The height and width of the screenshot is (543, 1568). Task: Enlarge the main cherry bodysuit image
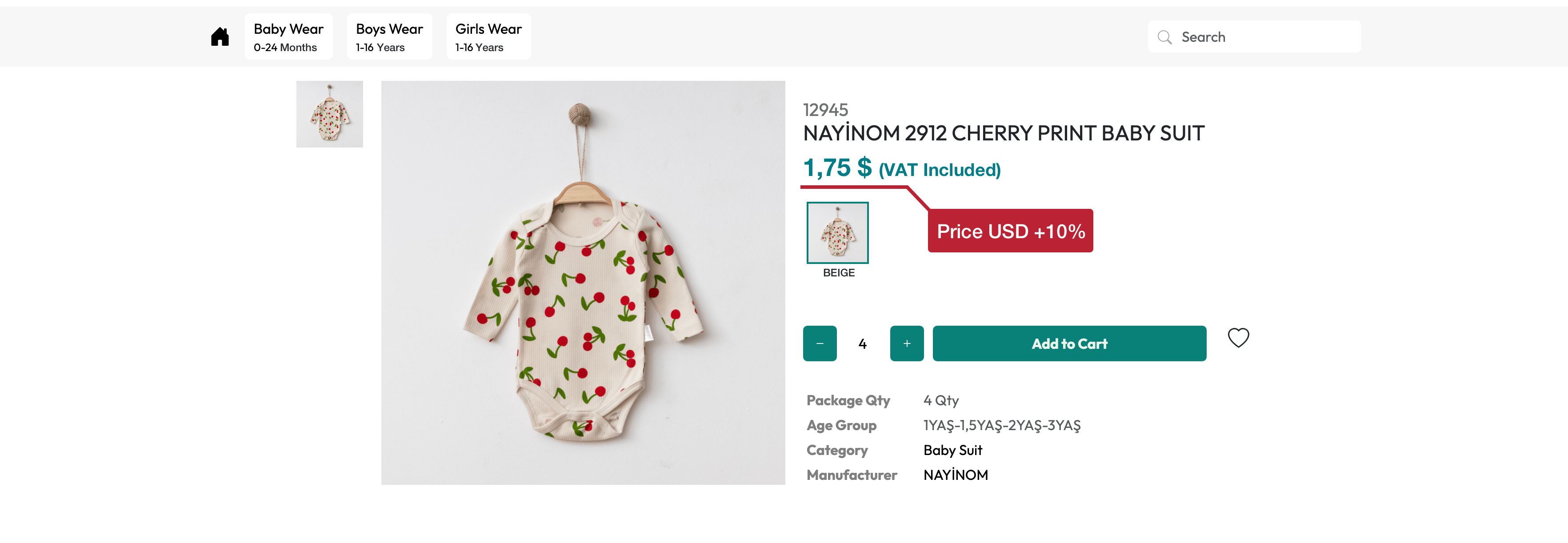(x=583, y=283)
